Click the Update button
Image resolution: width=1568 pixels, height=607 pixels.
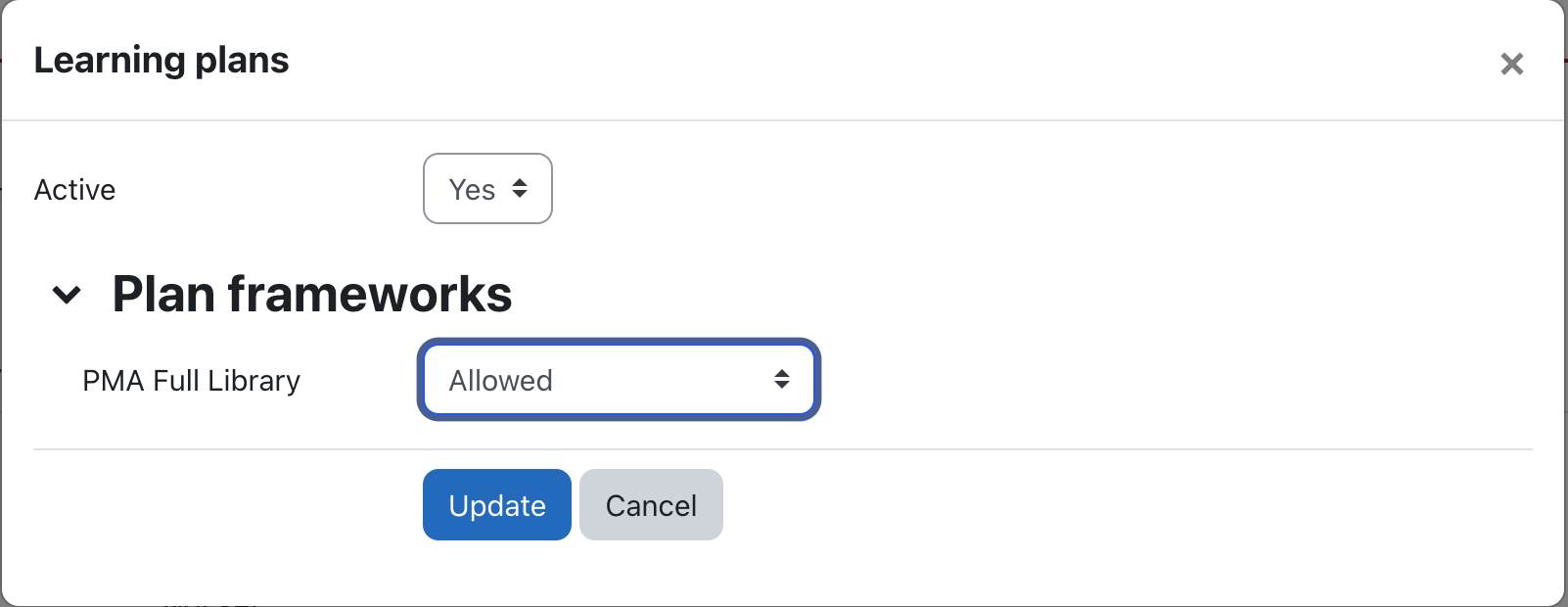496,505
